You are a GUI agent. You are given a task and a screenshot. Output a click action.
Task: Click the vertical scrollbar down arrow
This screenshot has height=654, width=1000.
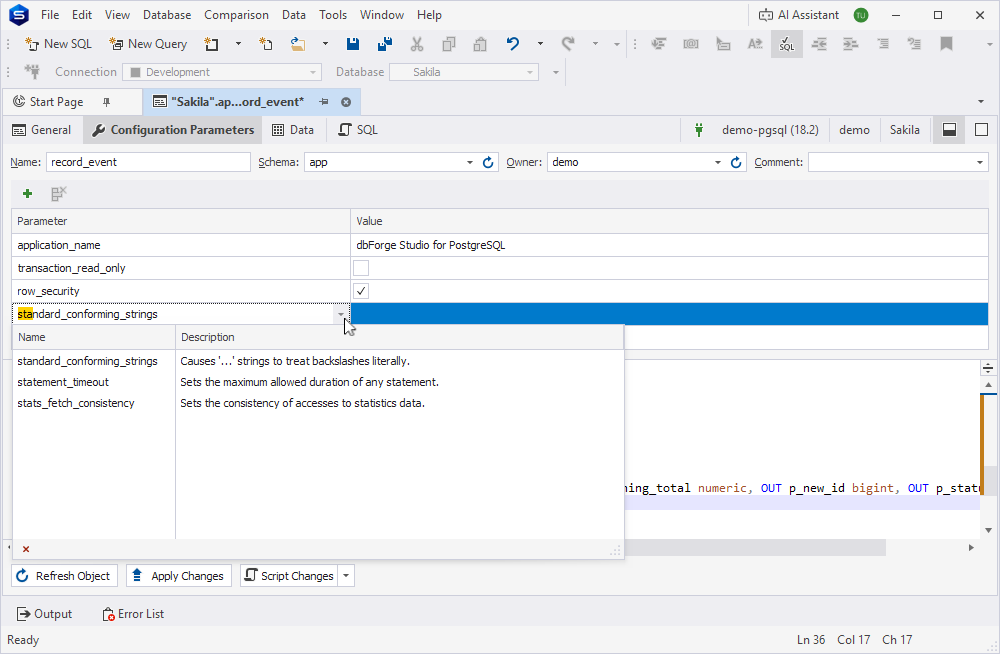pos(988,530)
